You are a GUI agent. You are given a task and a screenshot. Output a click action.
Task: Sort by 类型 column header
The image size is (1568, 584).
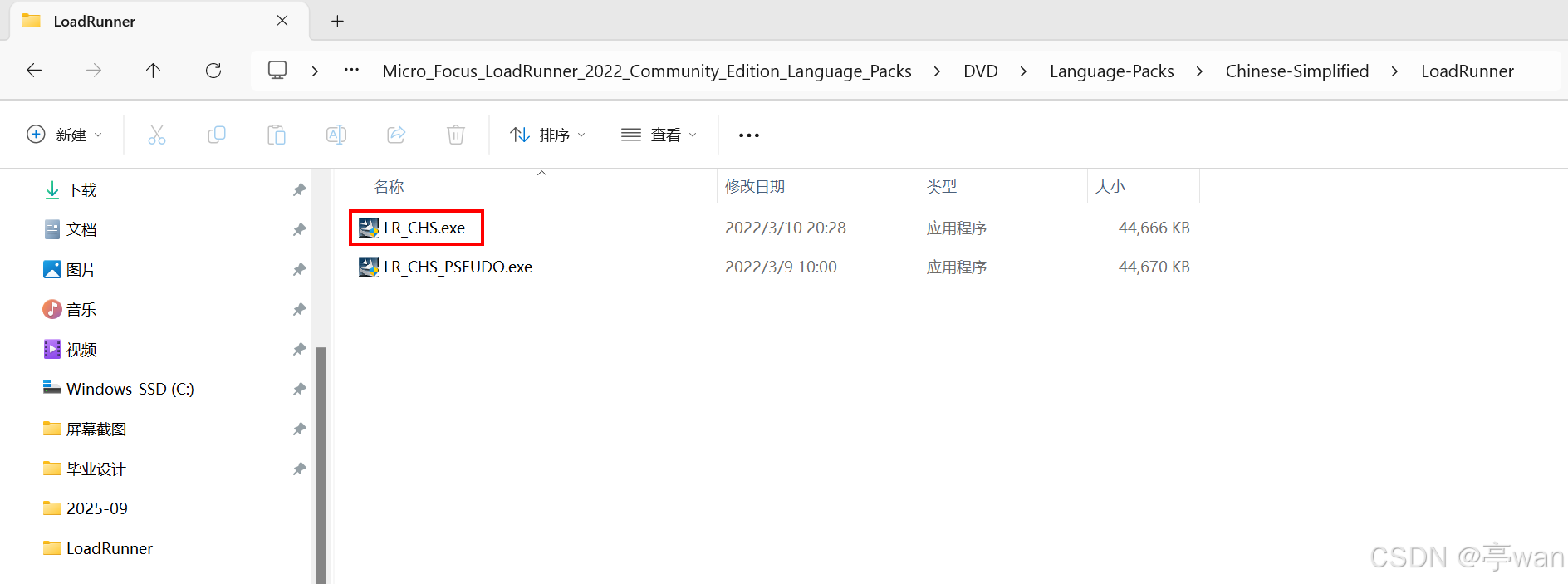[x=942, y=187]
